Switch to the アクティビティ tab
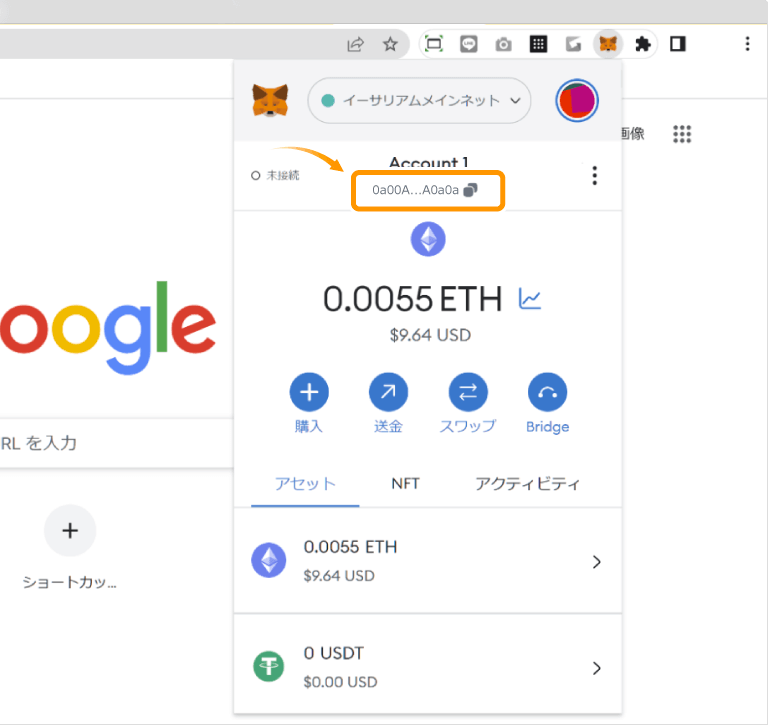 point(528,484)
